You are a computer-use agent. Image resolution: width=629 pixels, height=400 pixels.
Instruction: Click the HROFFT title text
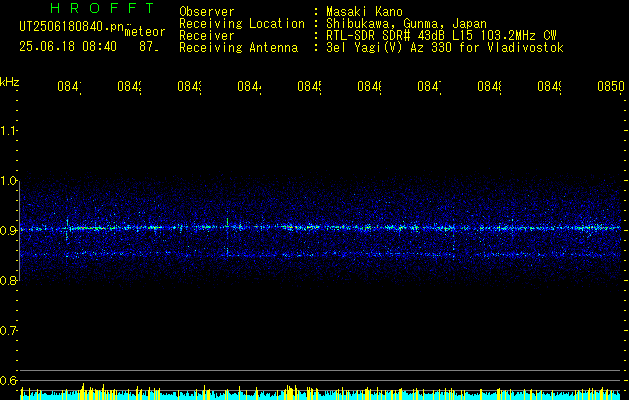102,8
